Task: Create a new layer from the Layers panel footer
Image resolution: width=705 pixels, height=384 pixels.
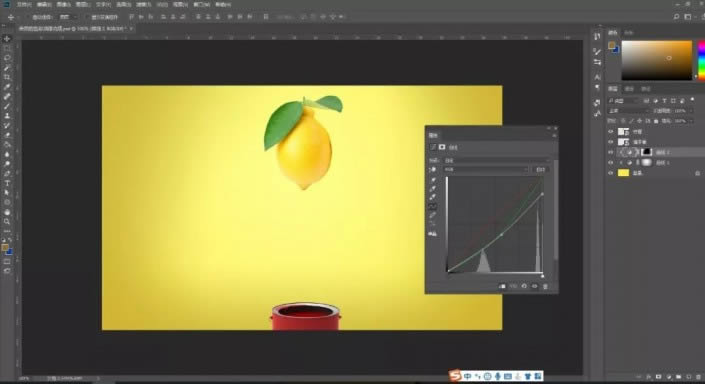Action: (x=688, y=377)
